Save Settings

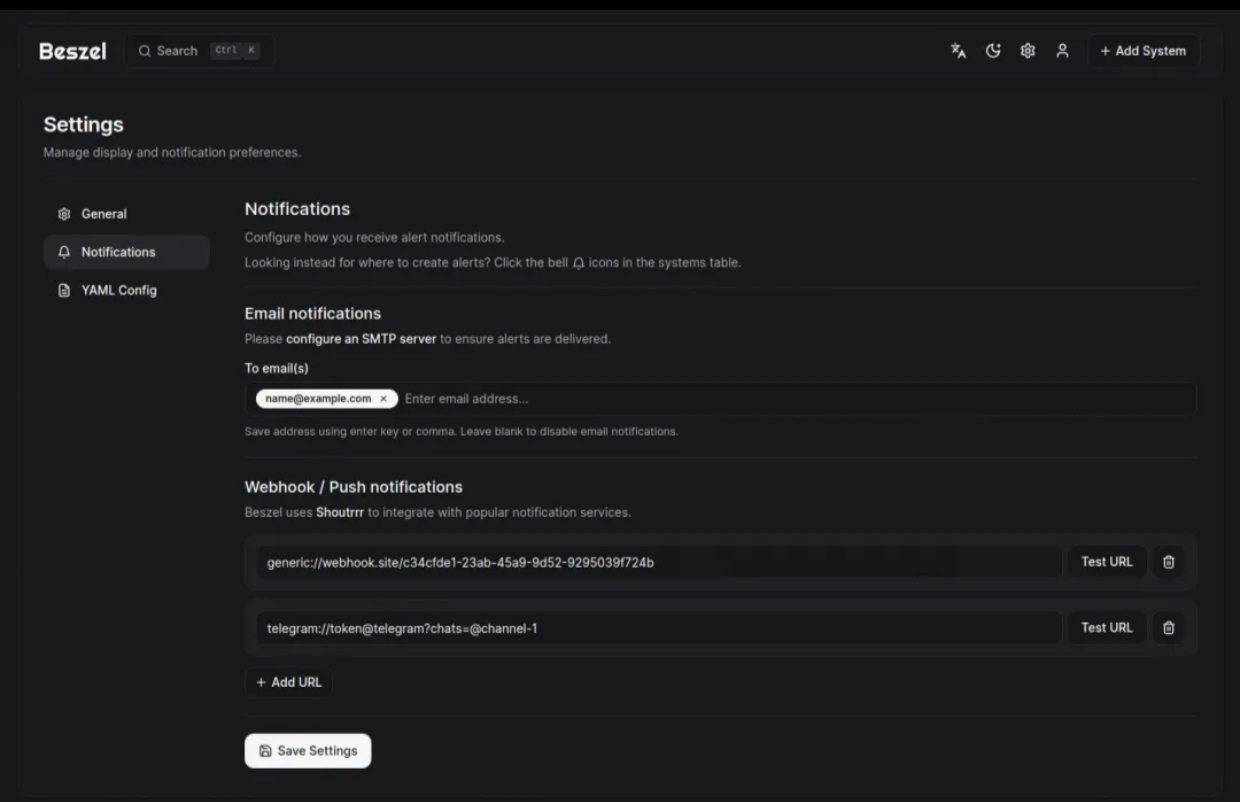point(307,751)
